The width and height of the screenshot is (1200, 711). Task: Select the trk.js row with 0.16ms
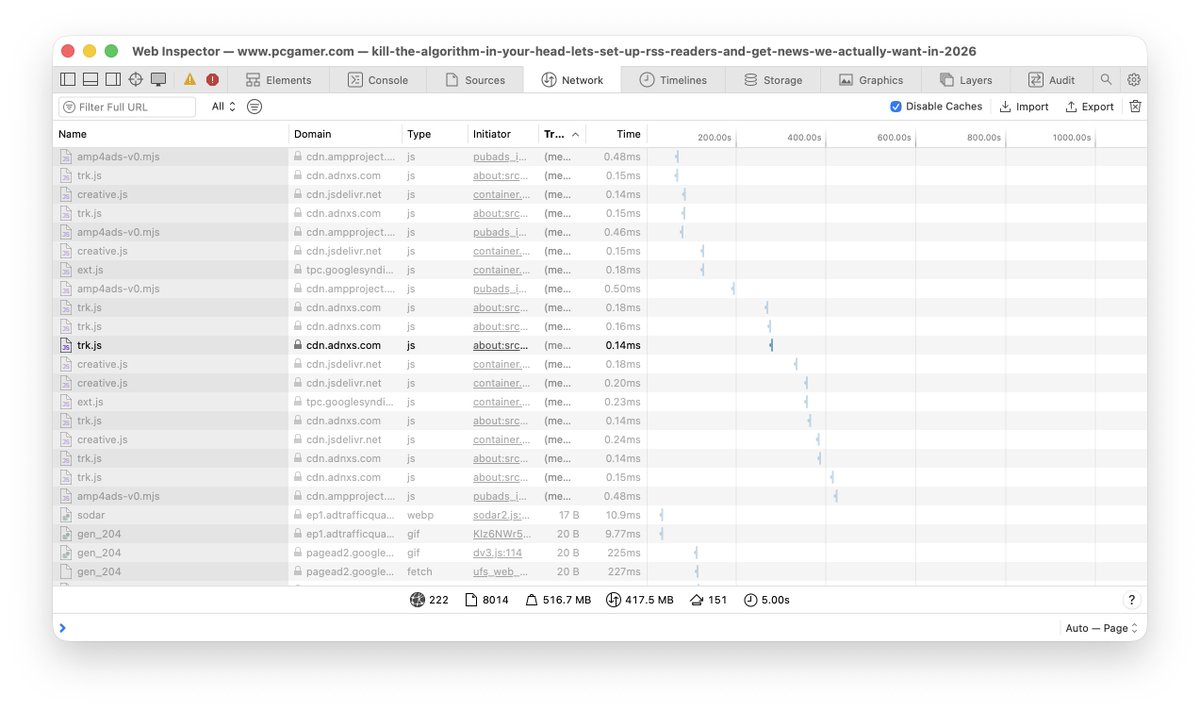[600, 327]
